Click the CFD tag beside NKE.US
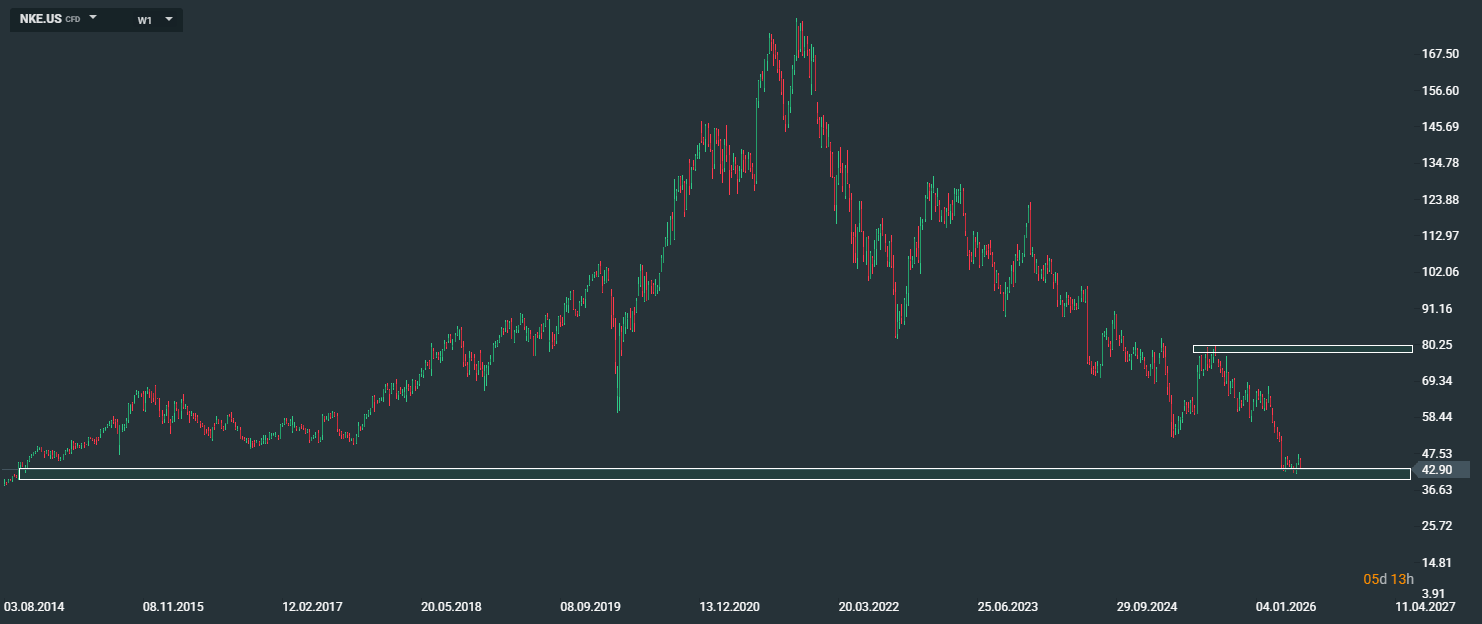1482x624 pixels. coord(73,20)
